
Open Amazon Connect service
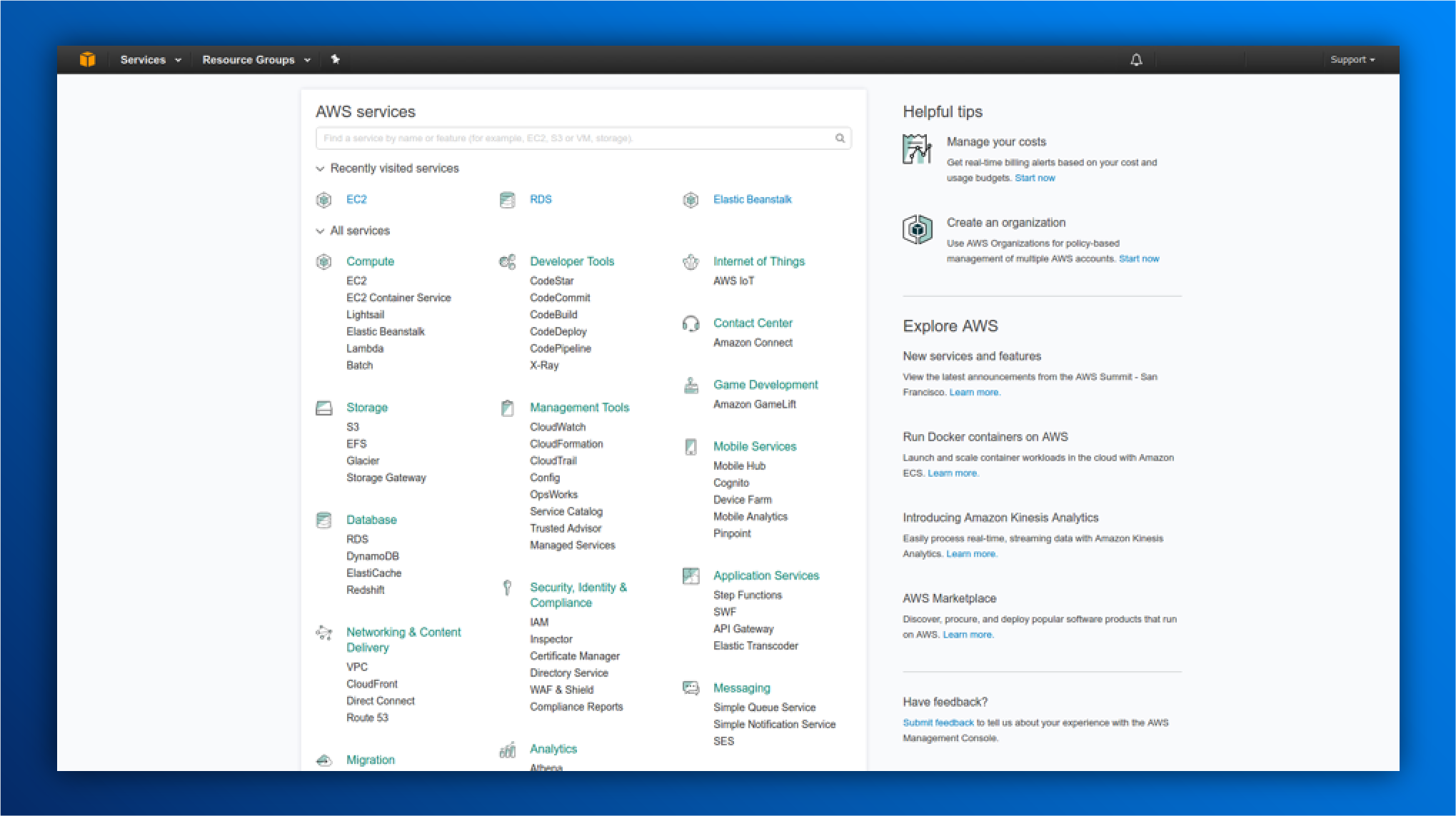[753, 343]
